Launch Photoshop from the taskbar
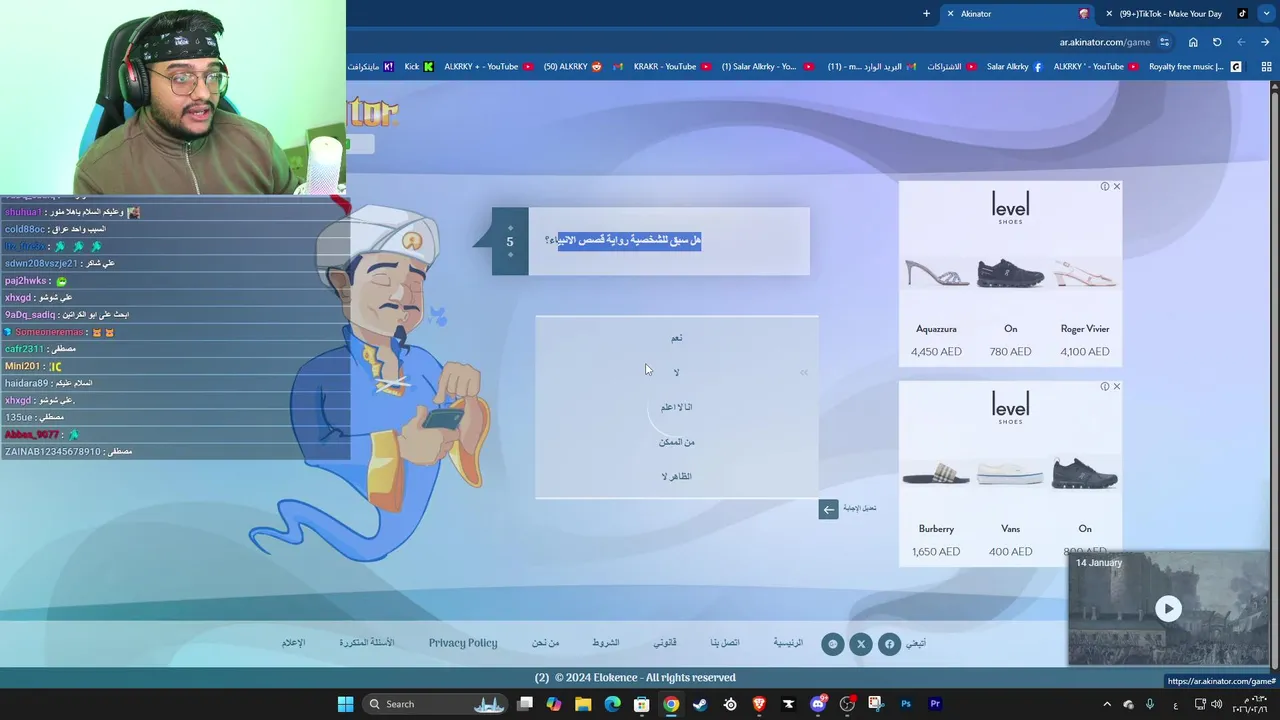 (906, 704)
